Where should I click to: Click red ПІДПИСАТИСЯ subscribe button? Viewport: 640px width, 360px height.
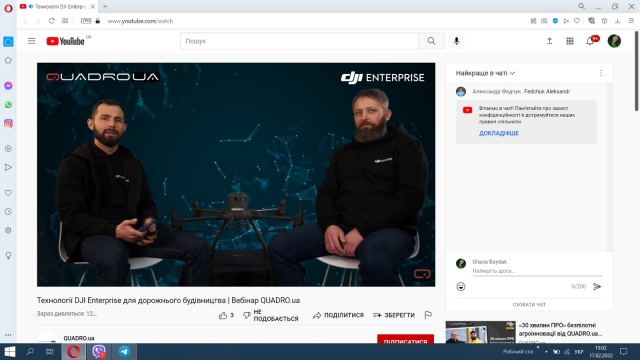[x=405, y=339]
